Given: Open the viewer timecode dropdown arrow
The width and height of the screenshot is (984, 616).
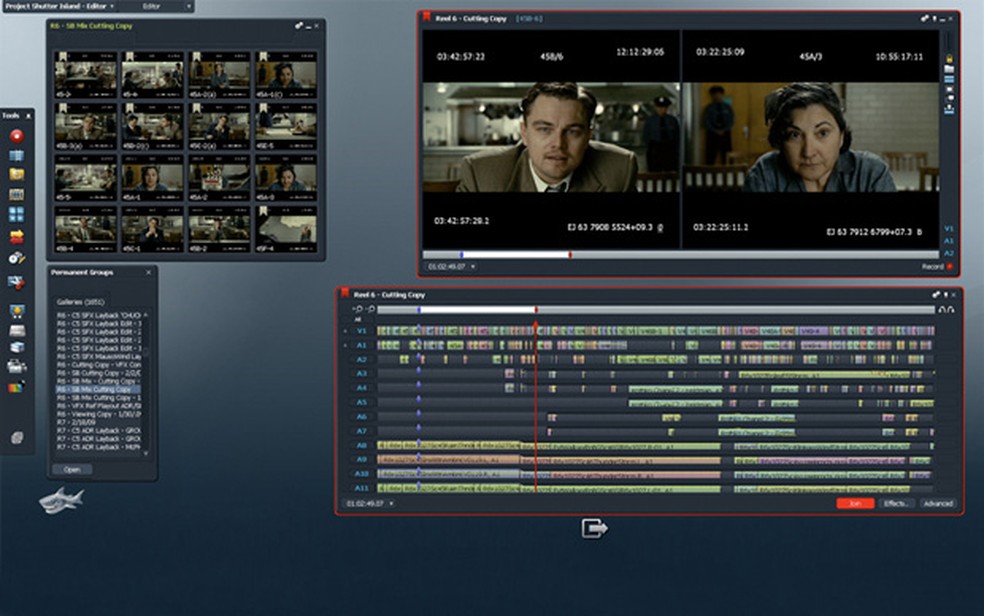Looking at the screenshot, I should pyautogui.click(x=473, y=267).
